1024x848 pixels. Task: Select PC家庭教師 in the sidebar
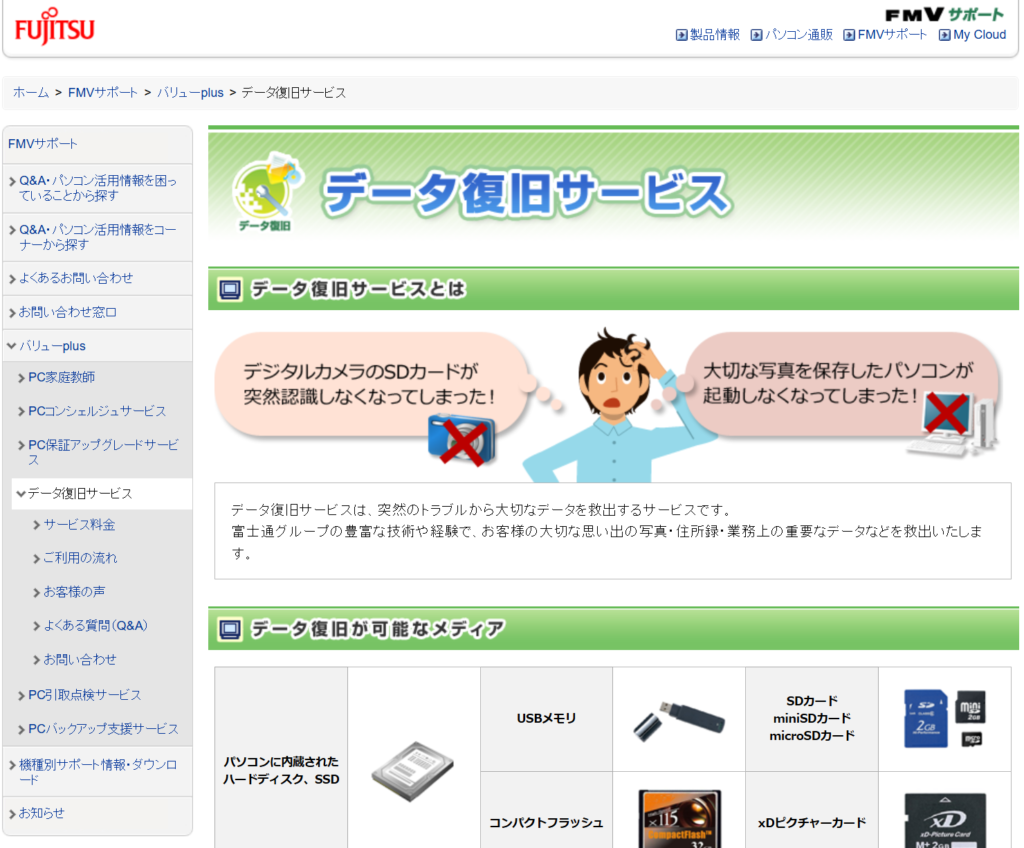(61, 378)
